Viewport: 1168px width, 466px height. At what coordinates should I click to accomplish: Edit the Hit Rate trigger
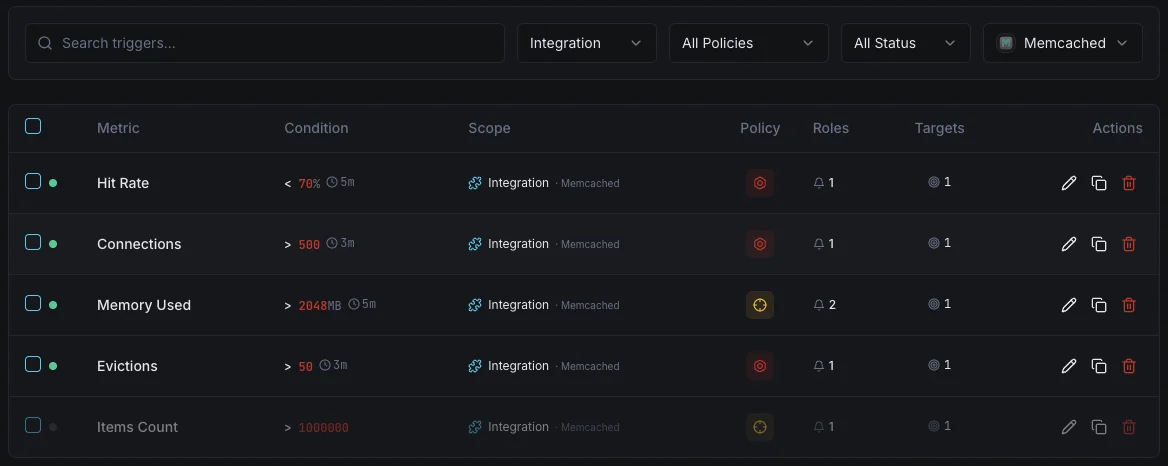[1068, 183]
